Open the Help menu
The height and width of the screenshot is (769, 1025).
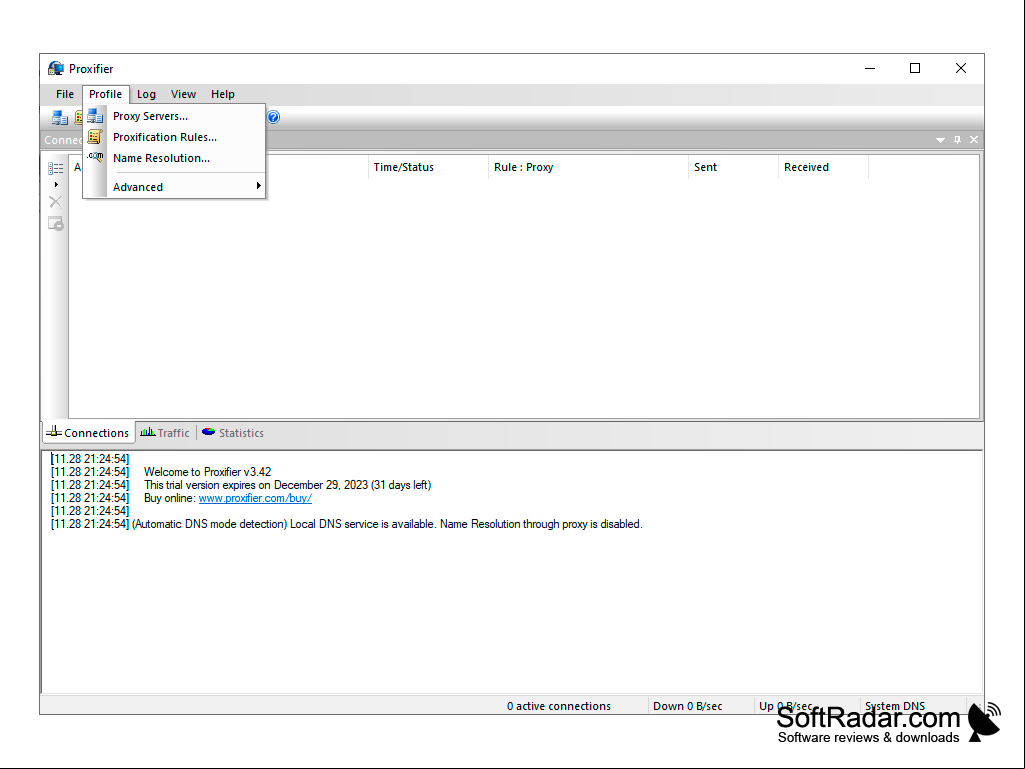pyautogui.click(x=223, y=94)
